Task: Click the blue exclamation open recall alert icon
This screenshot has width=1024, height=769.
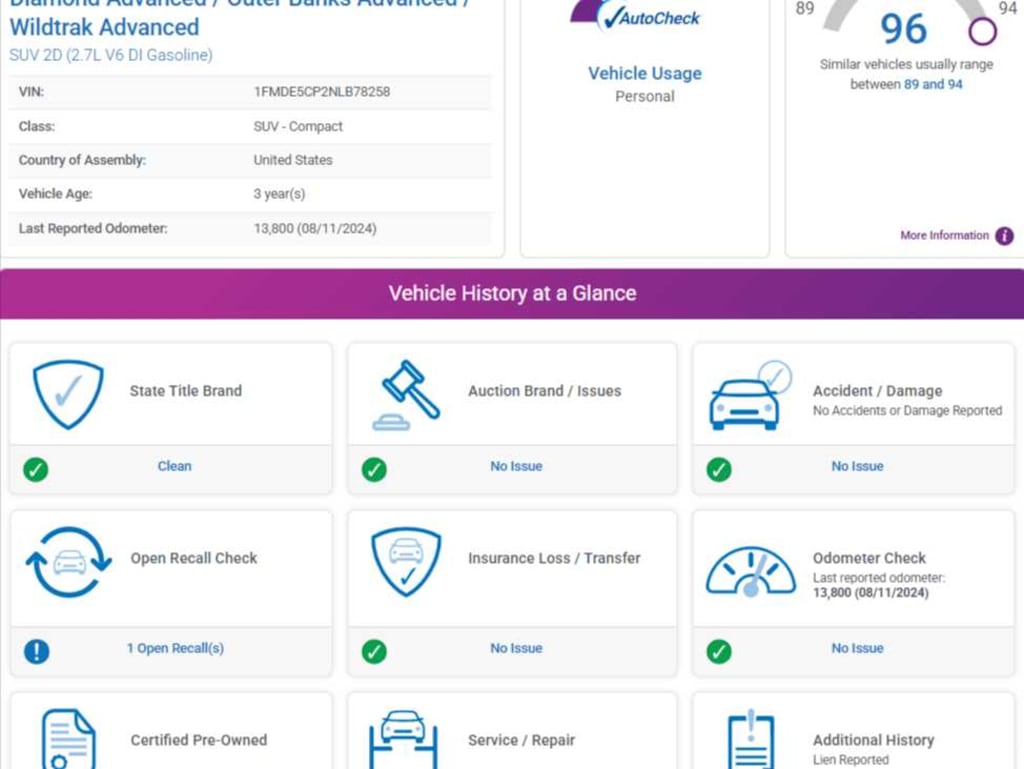Action: coord(37,651)
